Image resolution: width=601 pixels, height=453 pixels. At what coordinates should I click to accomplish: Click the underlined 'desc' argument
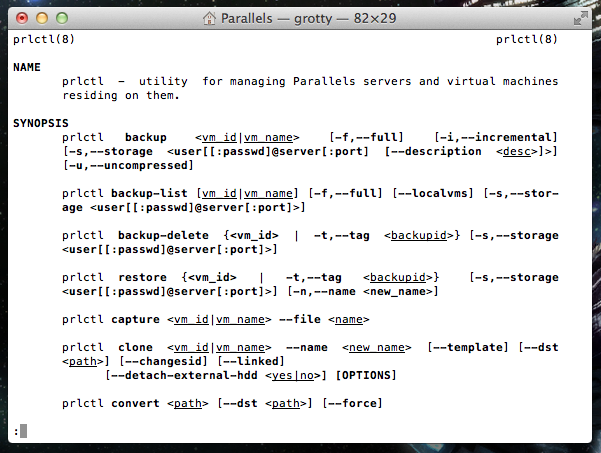point(517,152)
